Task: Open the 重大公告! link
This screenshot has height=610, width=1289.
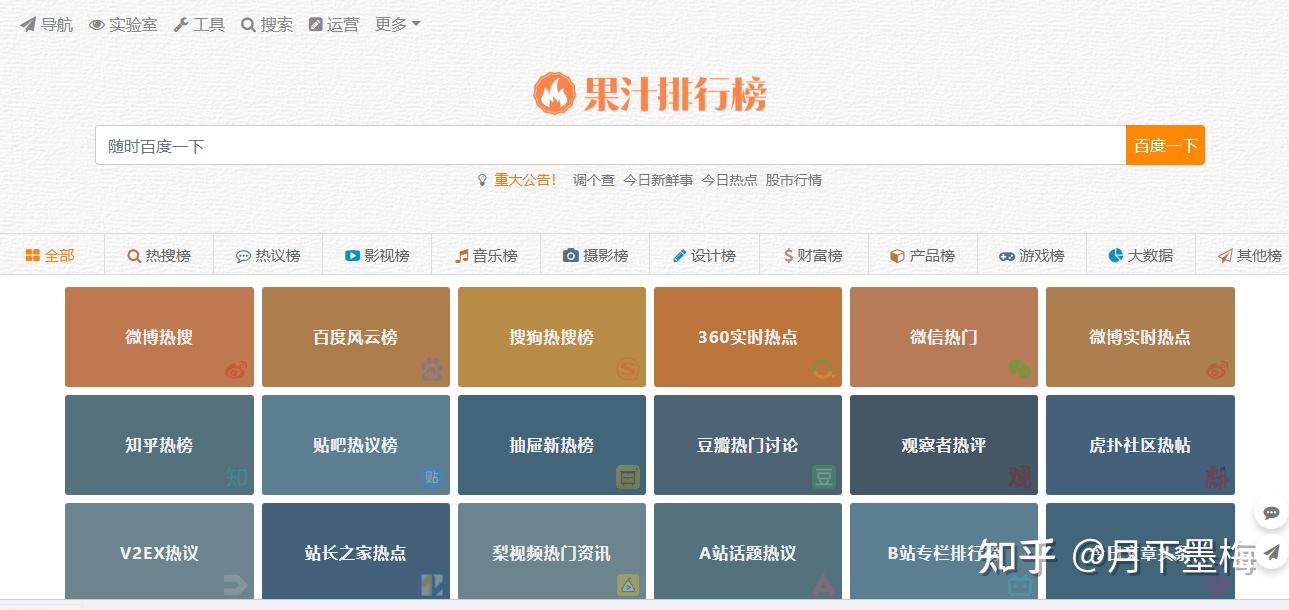Action: [x=525, y=180]
